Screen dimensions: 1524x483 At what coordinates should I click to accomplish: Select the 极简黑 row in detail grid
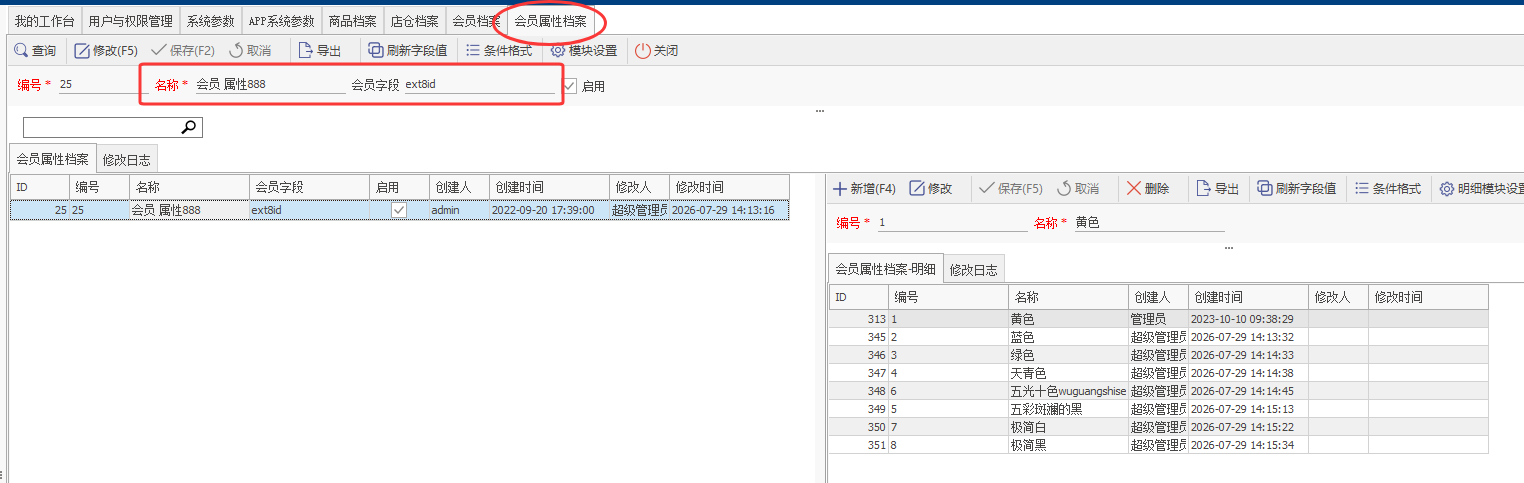point(1158,445)
